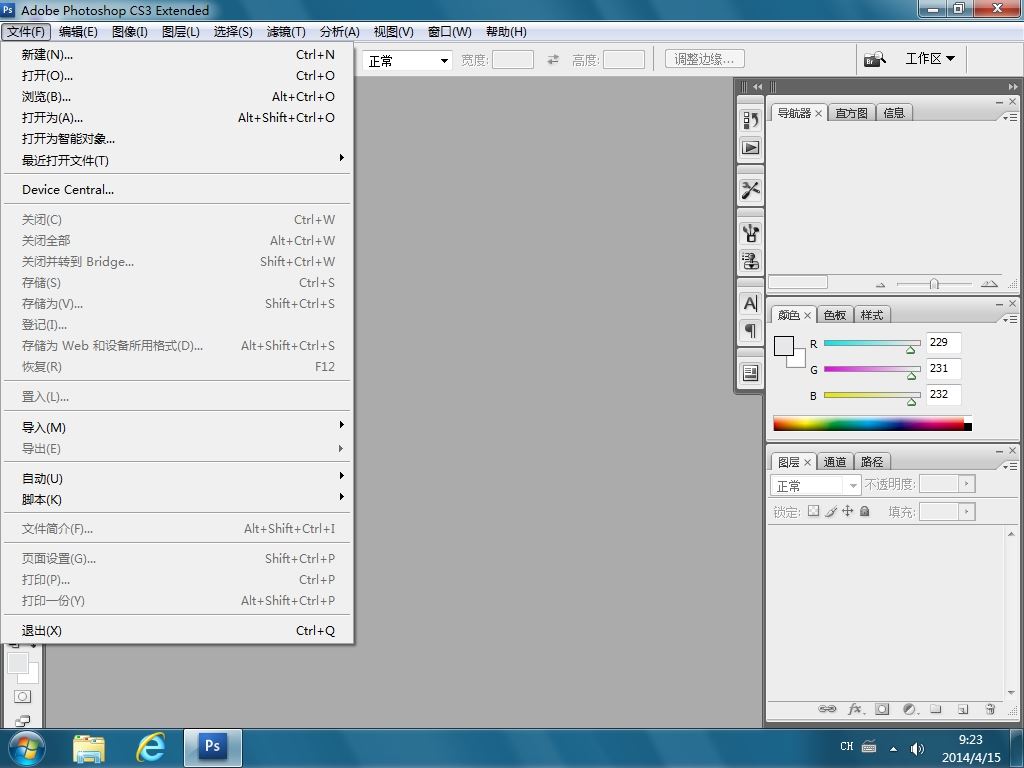1024x768 pixels.
Task: Choose Device Central... from the File menu
Action: (177, 190)
